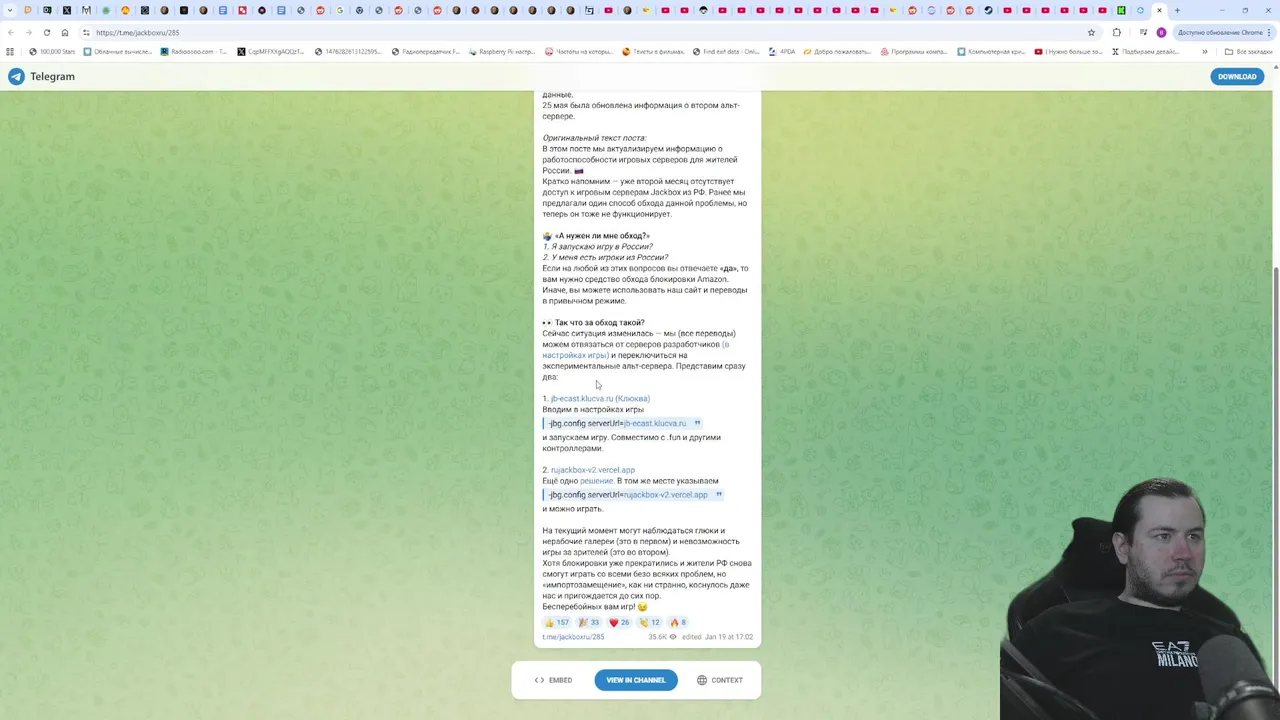Click the thumbs-up reaction with 157
The height and width of the screenshot is (720, 1280).
click(x=557, y=622)
